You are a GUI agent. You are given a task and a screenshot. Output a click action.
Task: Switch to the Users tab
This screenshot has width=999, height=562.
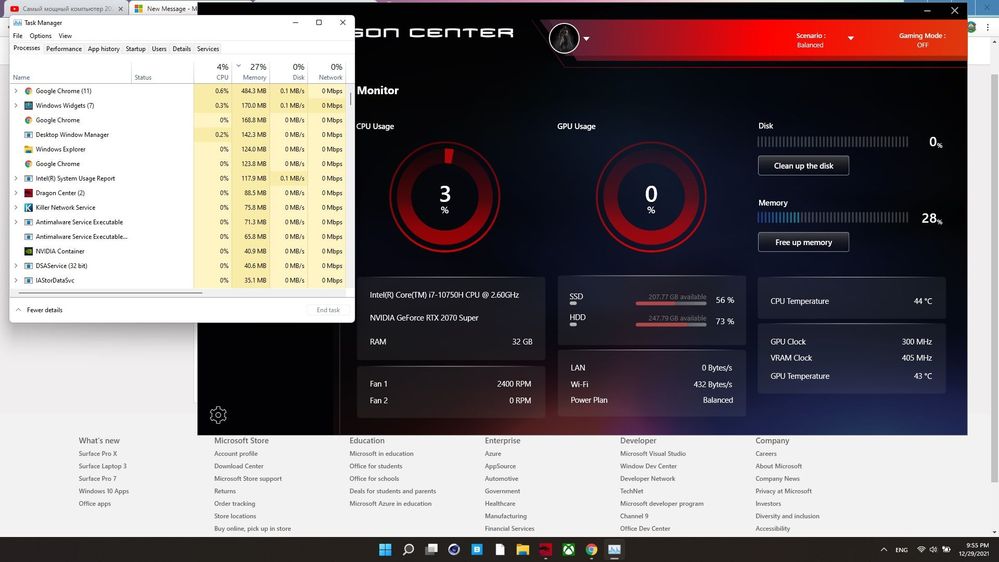pyautogui.click(x=159, y=48)
